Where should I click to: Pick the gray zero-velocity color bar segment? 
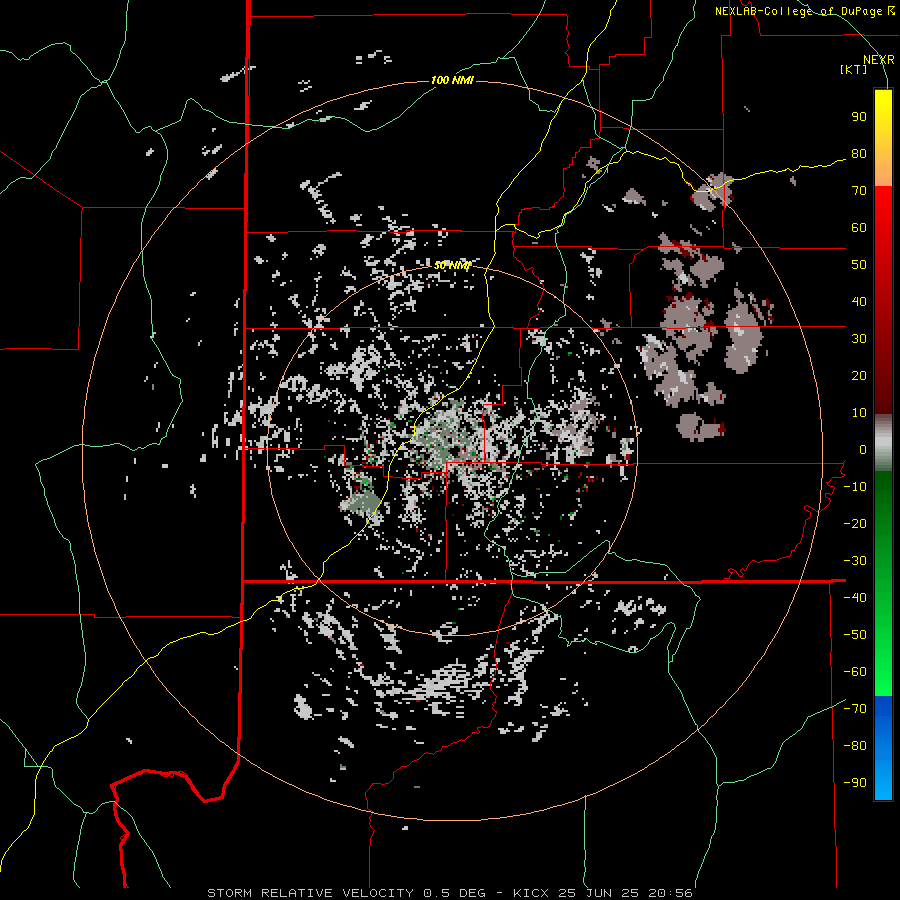click(883, 443)
